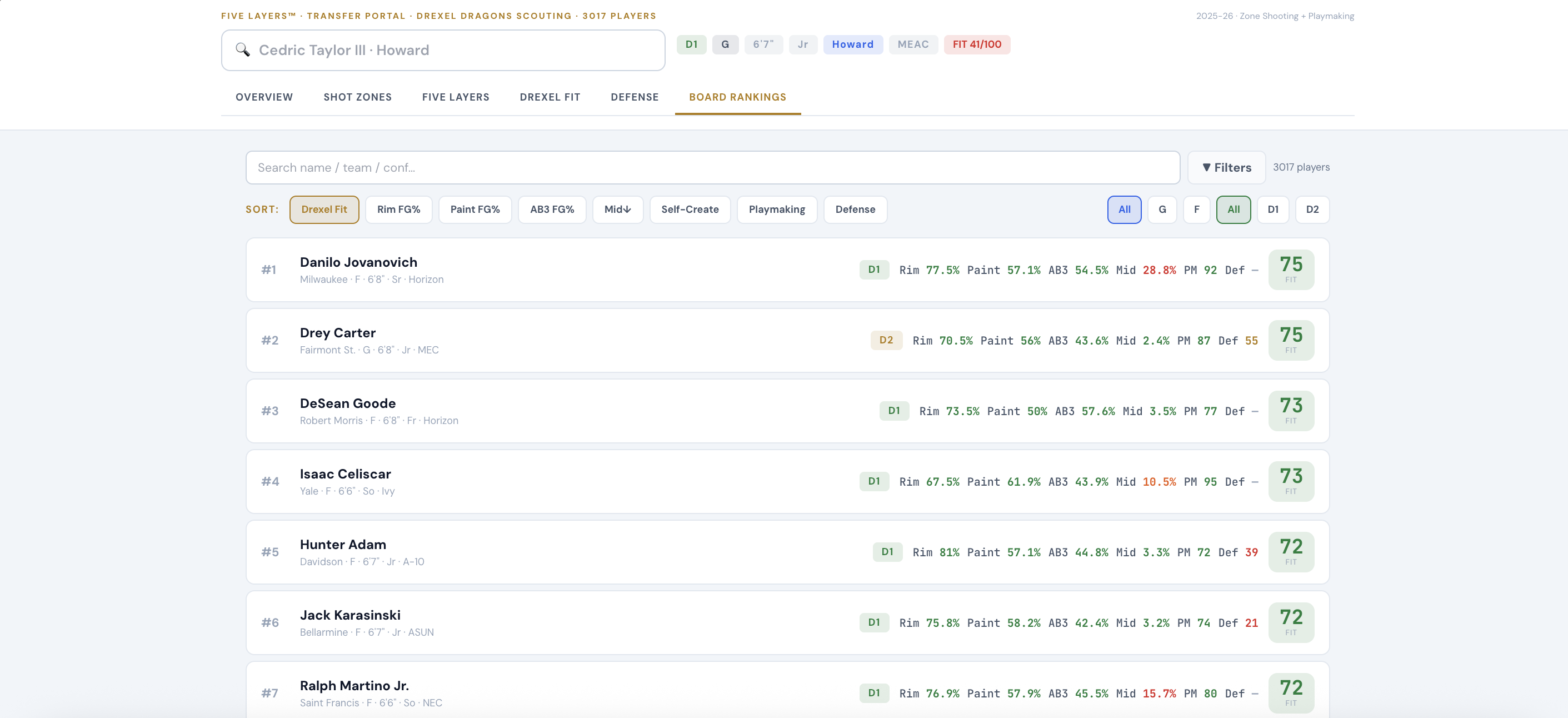The width and height of the screenshot is (1568, 718).
Task: Toggle the D2 division filter
Action: coord(1312,210)
